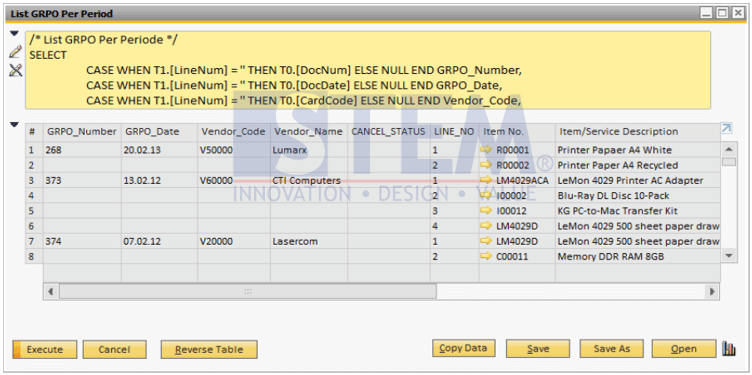Click the Copy Data button
The height and width of the screenshot is (375, 752).
click(x=463, y=348)
